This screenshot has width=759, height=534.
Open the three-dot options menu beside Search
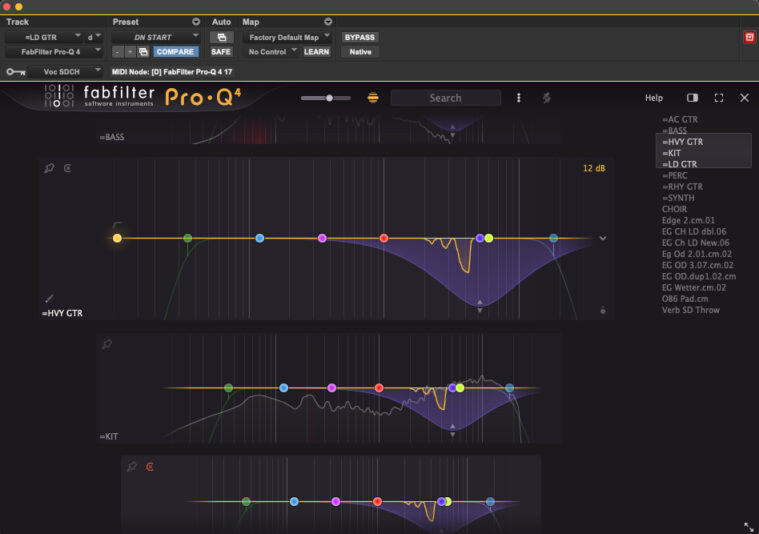[x=518, y=98]
